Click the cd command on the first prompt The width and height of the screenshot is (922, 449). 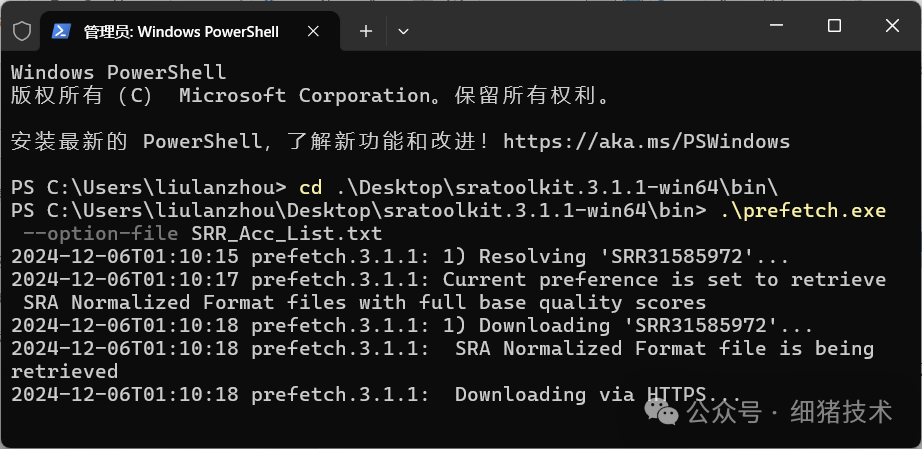click(x=311, y=188)
